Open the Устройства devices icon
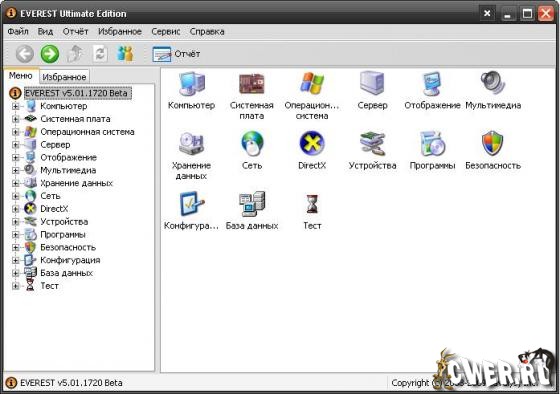The height and width of the screenshot is (394, 560). click(x=372, y=144)
